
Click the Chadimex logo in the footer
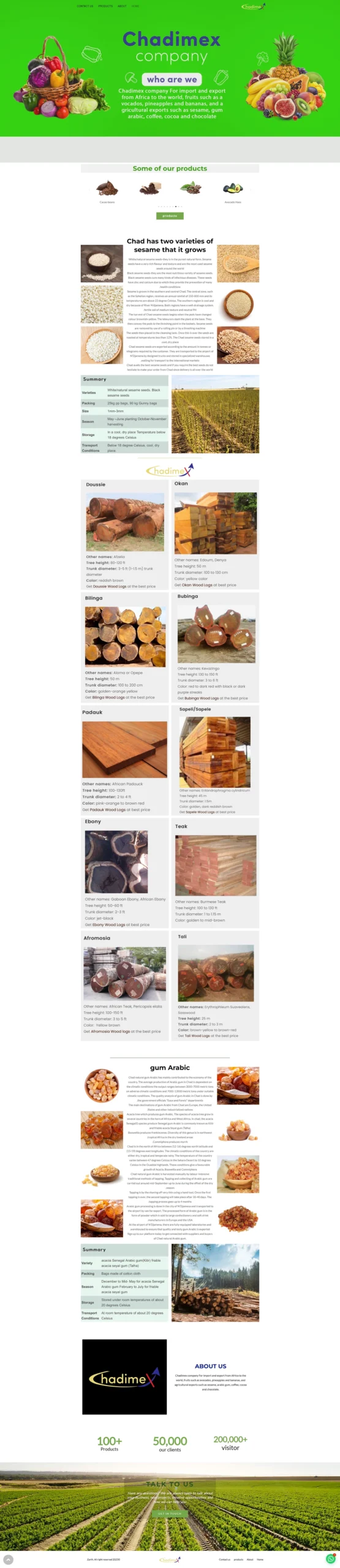pos(170,1559)
